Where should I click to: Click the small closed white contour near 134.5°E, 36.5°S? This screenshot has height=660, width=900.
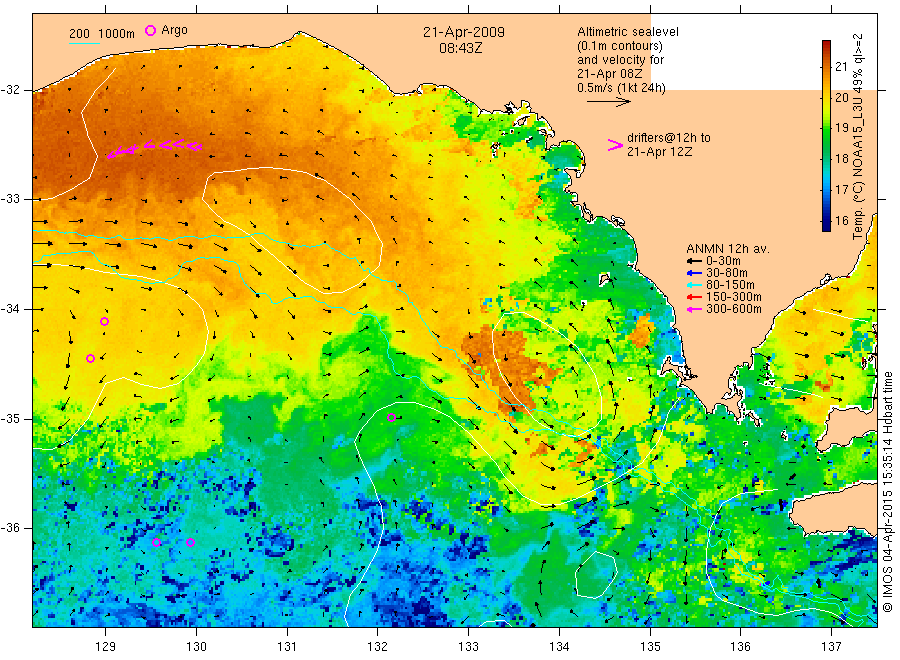pyautogui.click(x=596, y=574)
